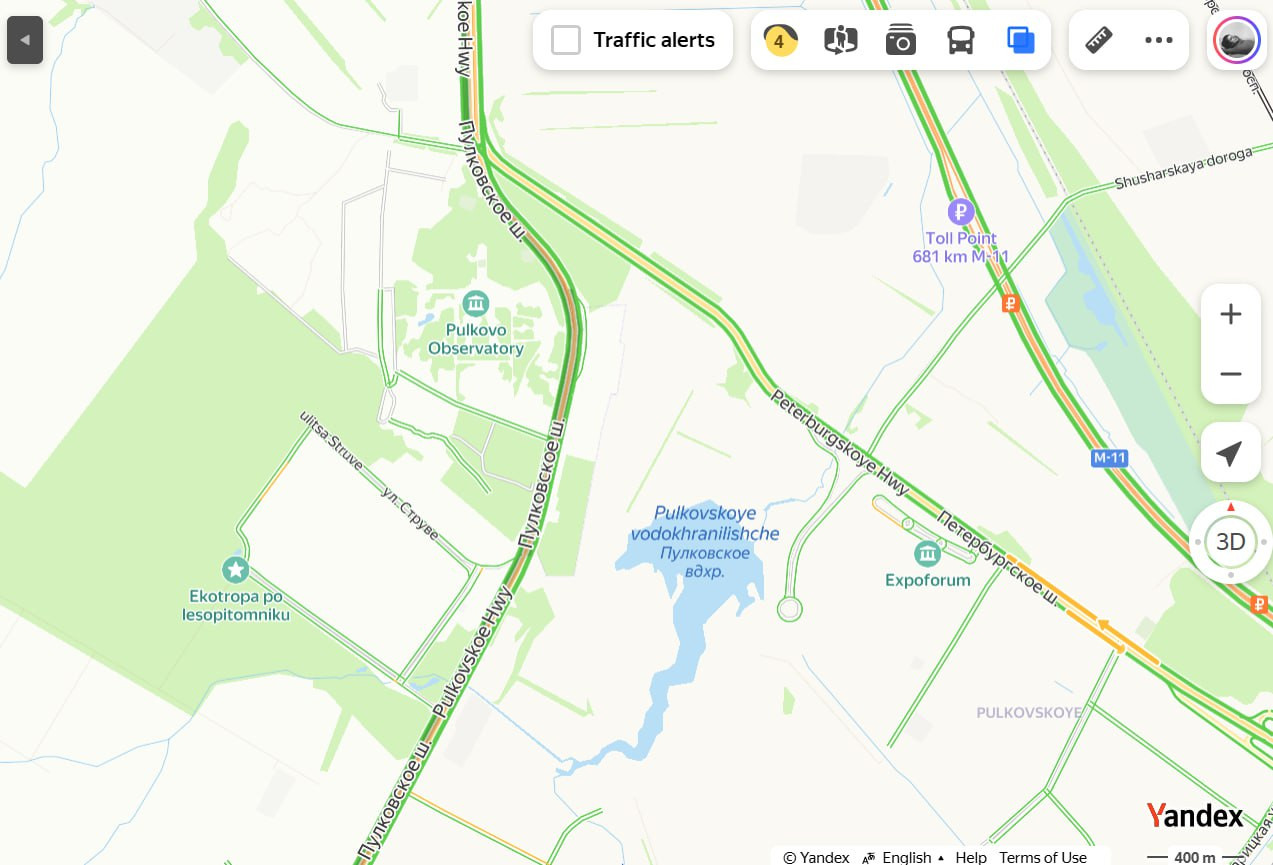The height and width of the screenshot is (865, 1273).
Task: Open the Terms of Use link
Action: 1043,857
